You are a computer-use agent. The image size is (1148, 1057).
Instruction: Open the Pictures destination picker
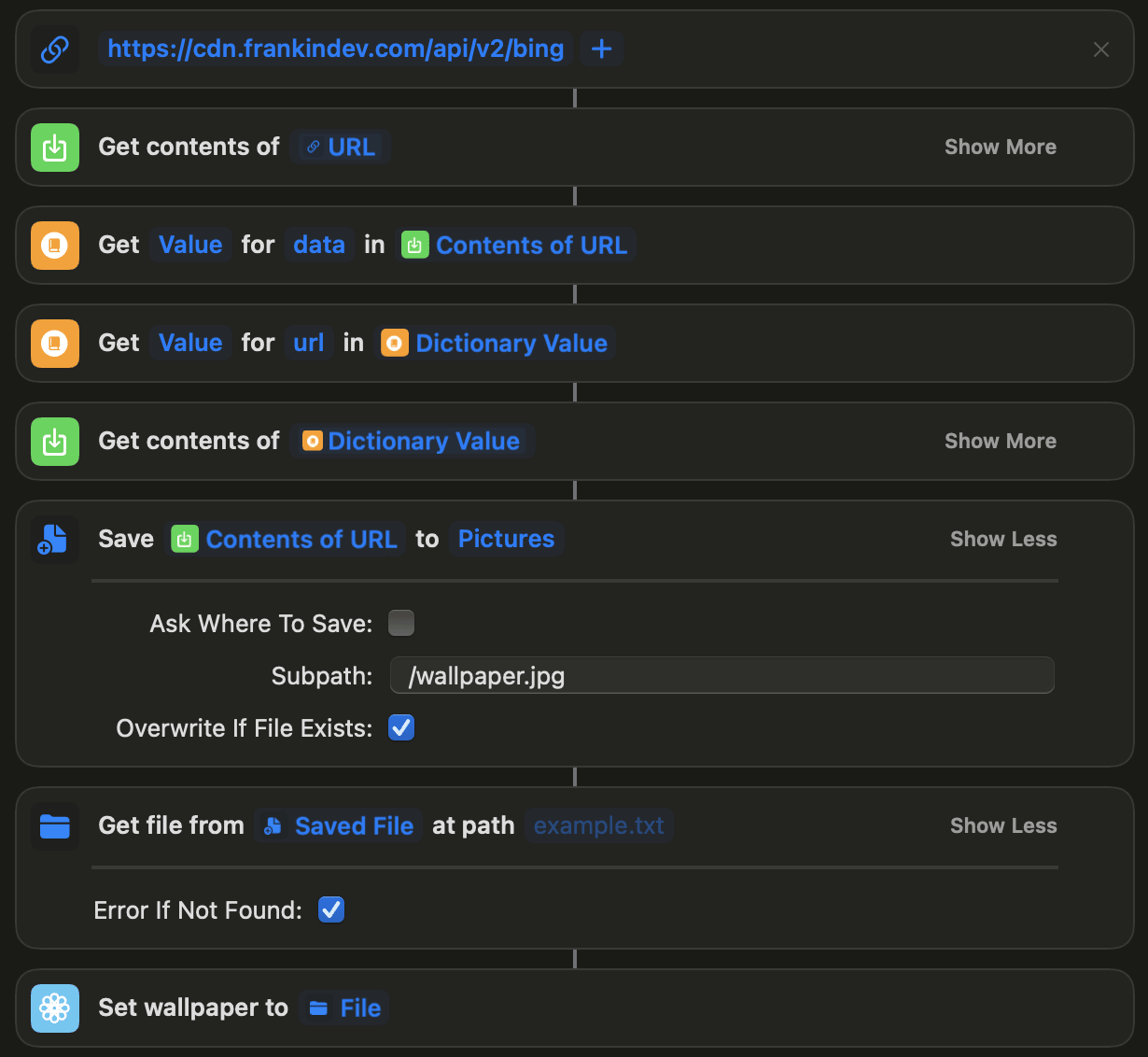point(506,539)
